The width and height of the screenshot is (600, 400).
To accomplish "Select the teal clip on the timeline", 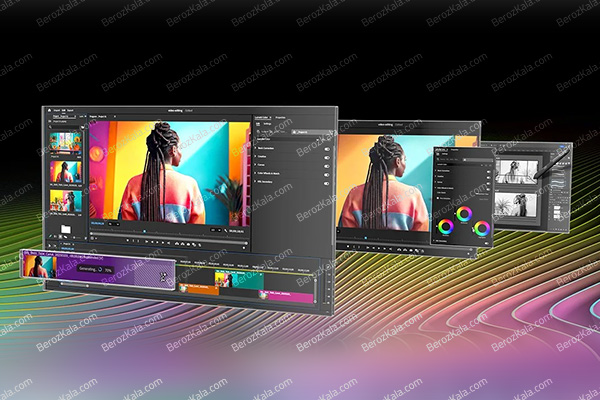I will coord(239,279).
